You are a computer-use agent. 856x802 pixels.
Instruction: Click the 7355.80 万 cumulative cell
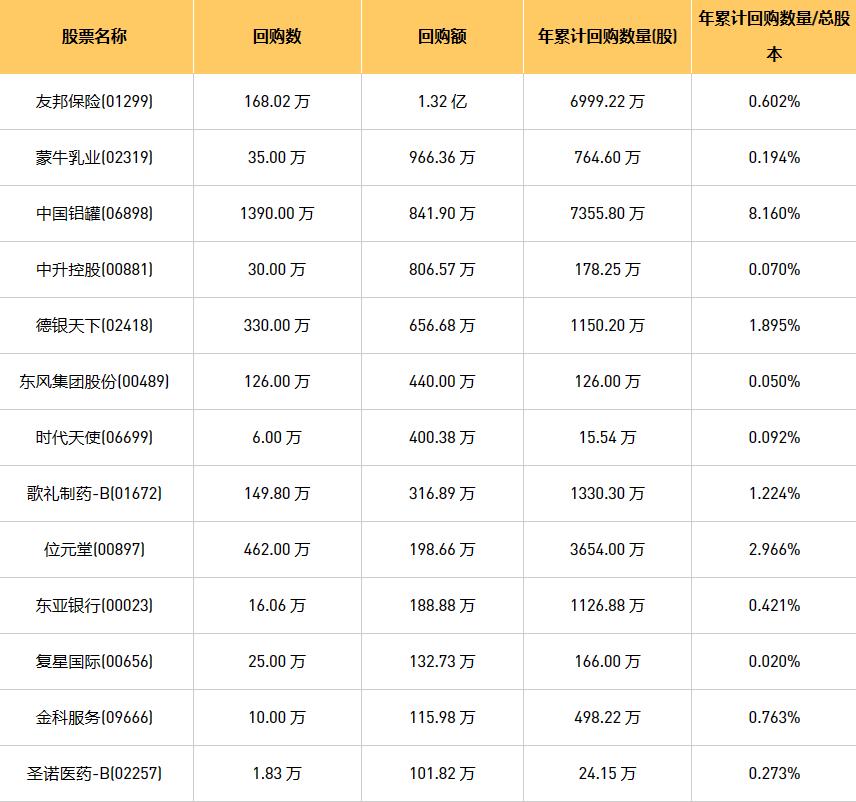(x=607, y=213)
